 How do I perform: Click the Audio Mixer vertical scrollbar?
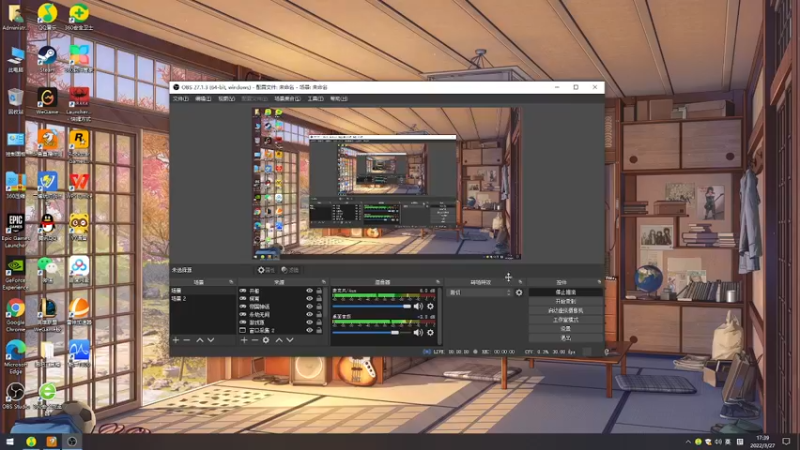[x=440, y=316]
